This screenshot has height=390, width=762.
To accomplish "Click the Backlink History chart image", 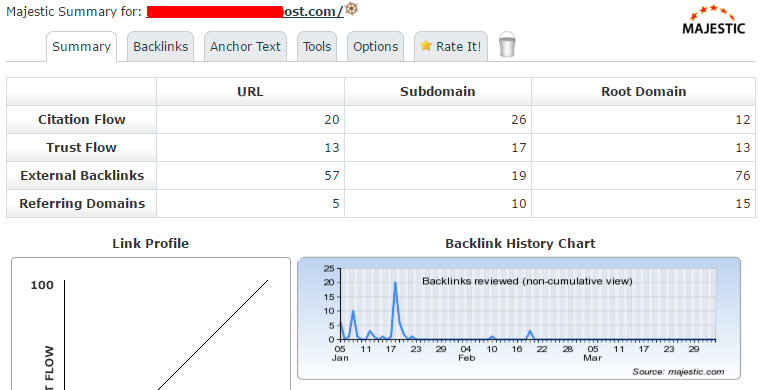I will click(x=519, y=318).
